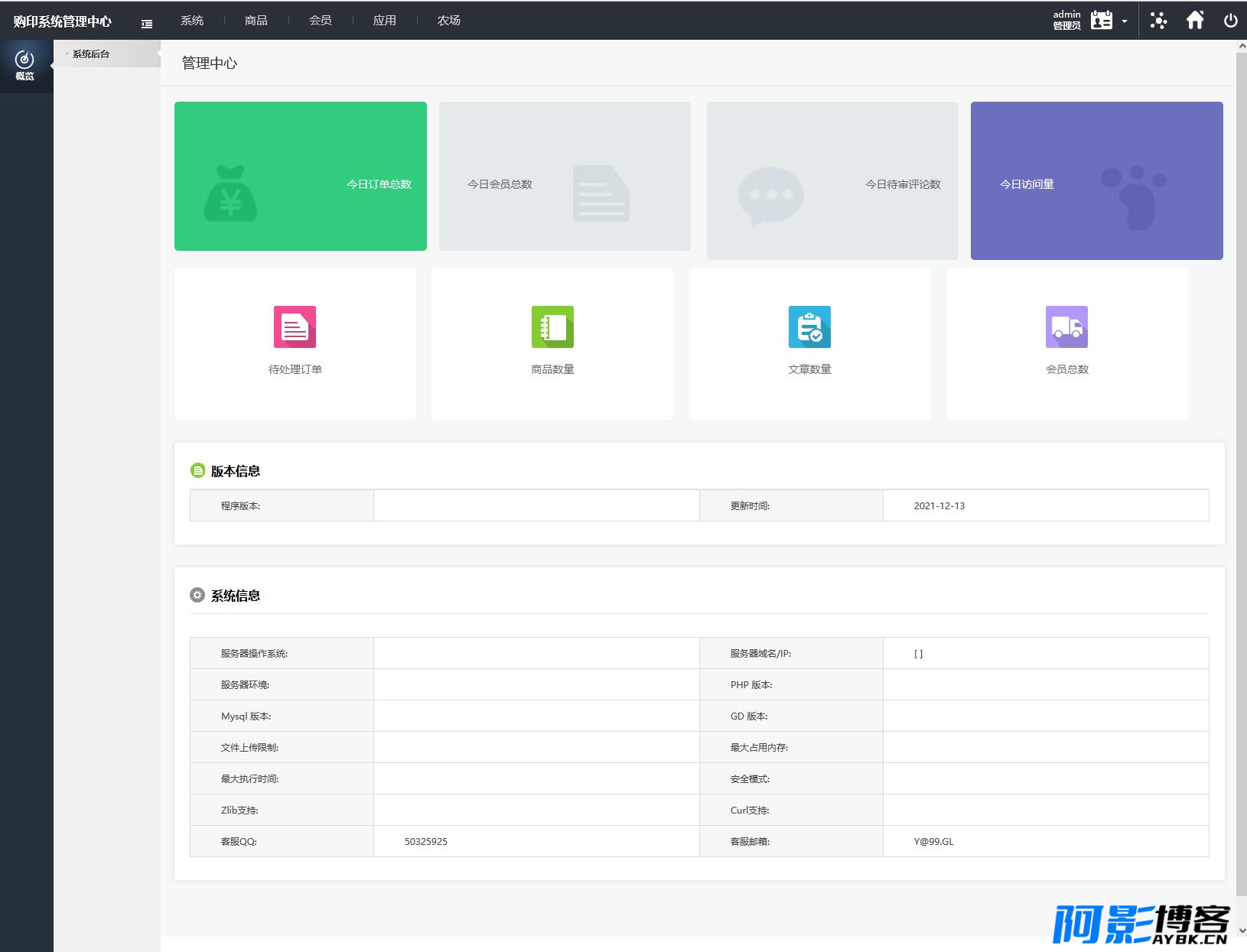
Task: Open the 商品 menu
Action: (256, 21)
